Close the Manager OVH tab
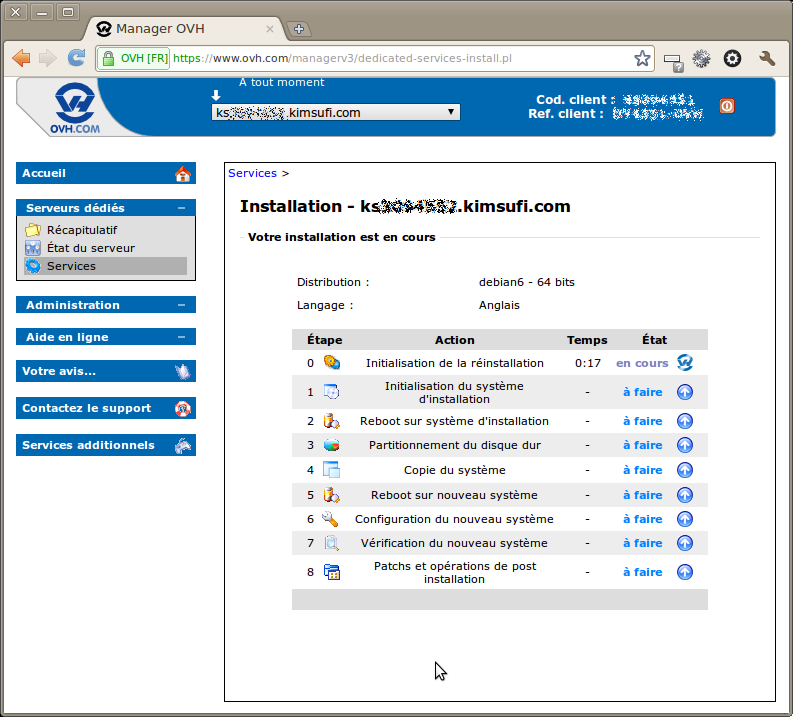 point(270,29)
